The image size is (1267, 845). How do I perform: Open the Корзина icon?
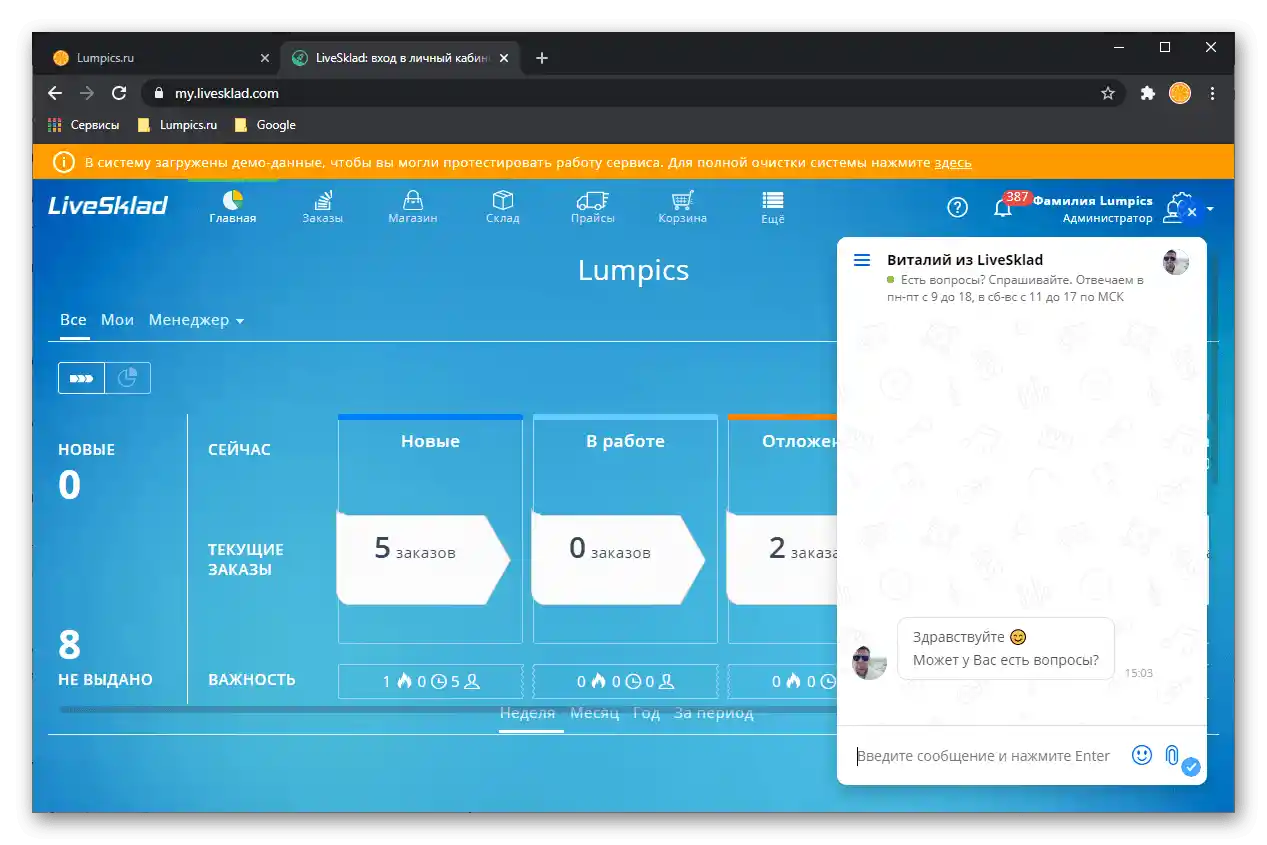click(x=682, y=200)
